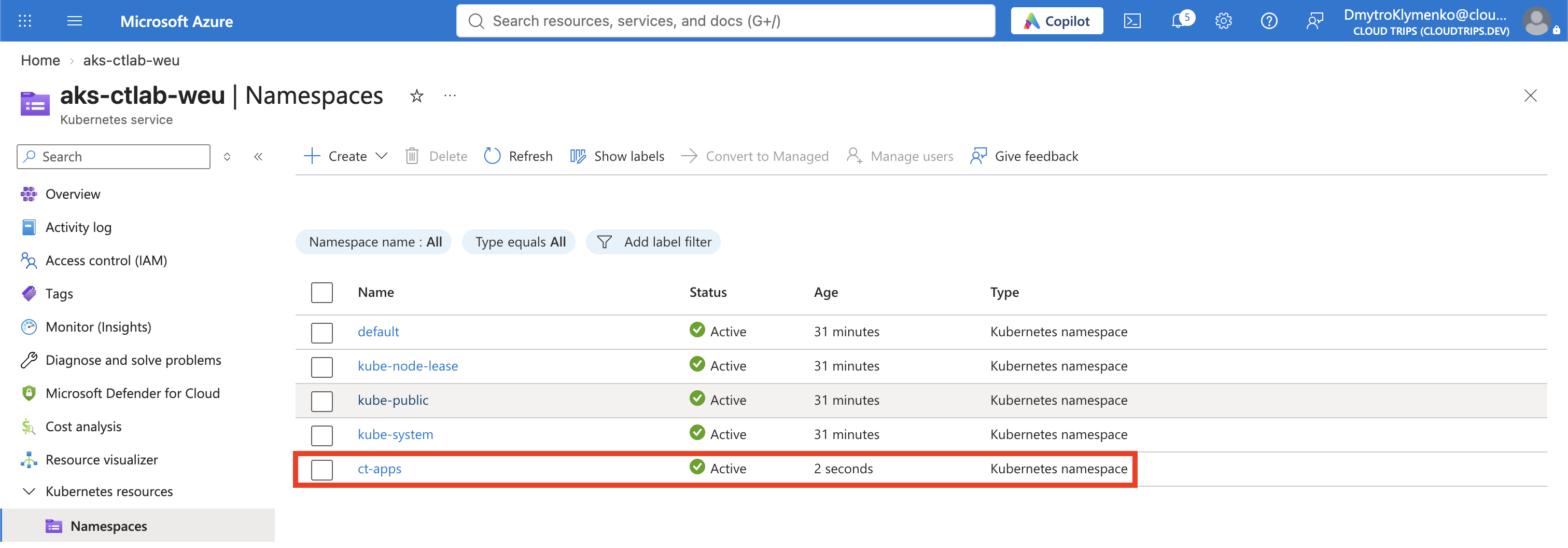The image size is (1568, 548).
Task: Tick the select-all header checkbox
Action: 321,292
